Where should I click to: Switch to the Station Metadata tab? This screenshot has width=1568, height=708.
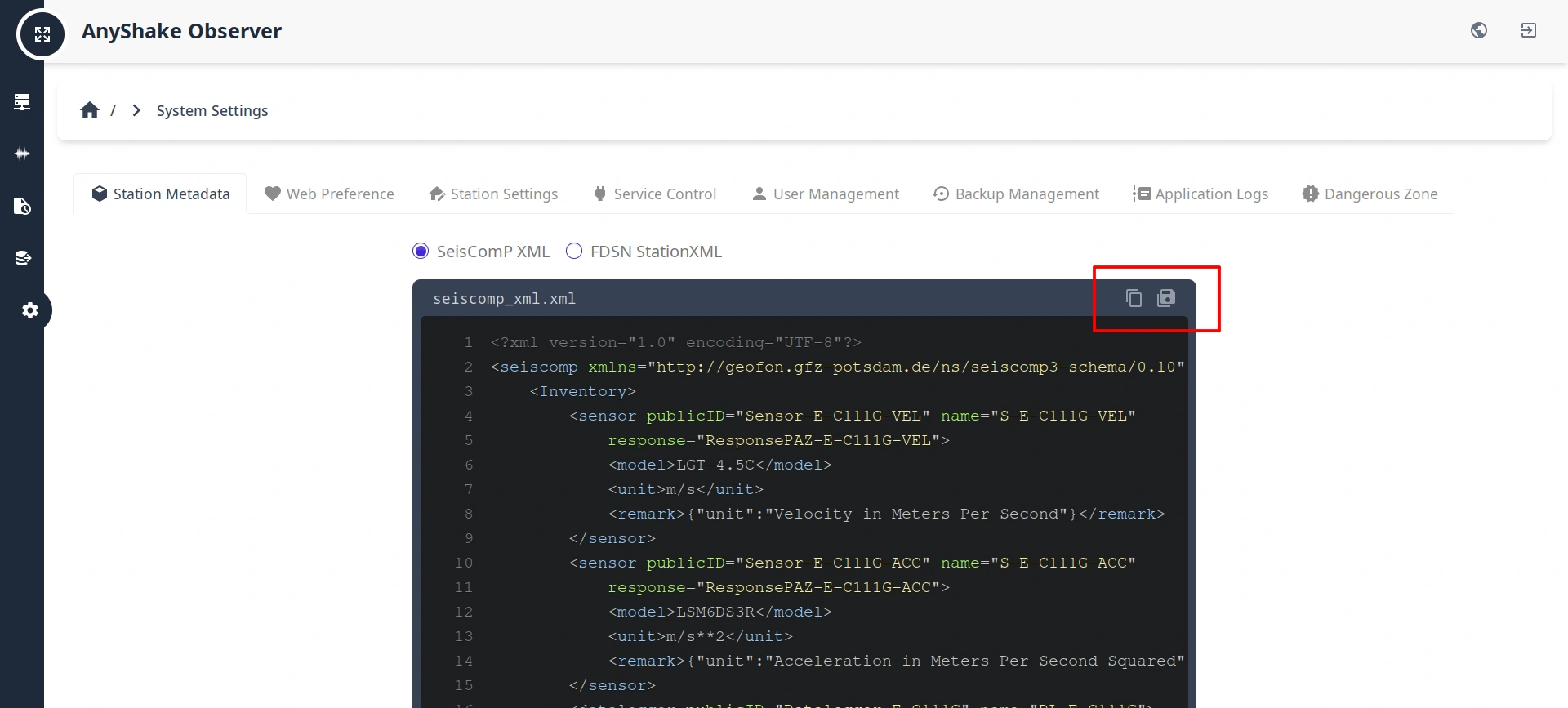[x=160, y=194]
